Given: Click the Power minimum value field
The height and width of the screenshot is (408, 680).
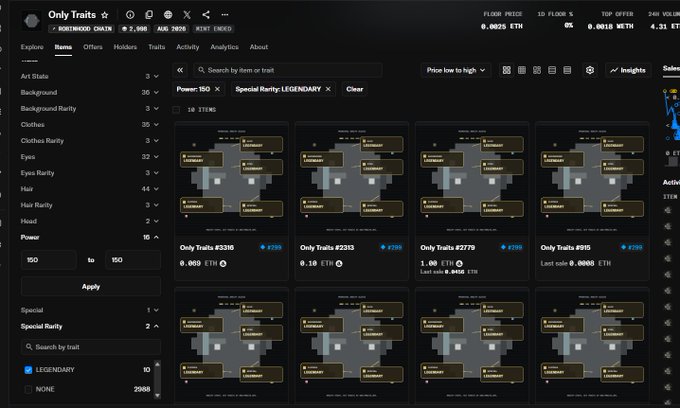Looking at the screenshot, I should [x=49, y=260].
